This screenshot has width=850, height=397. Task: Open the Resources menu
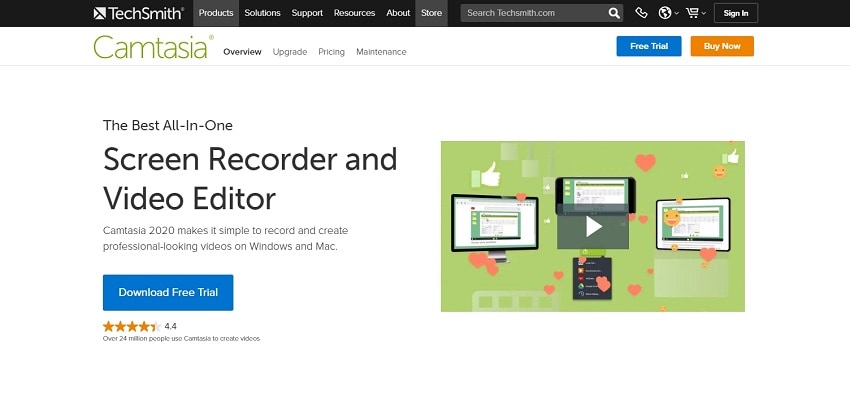click(x=355, y=13)
